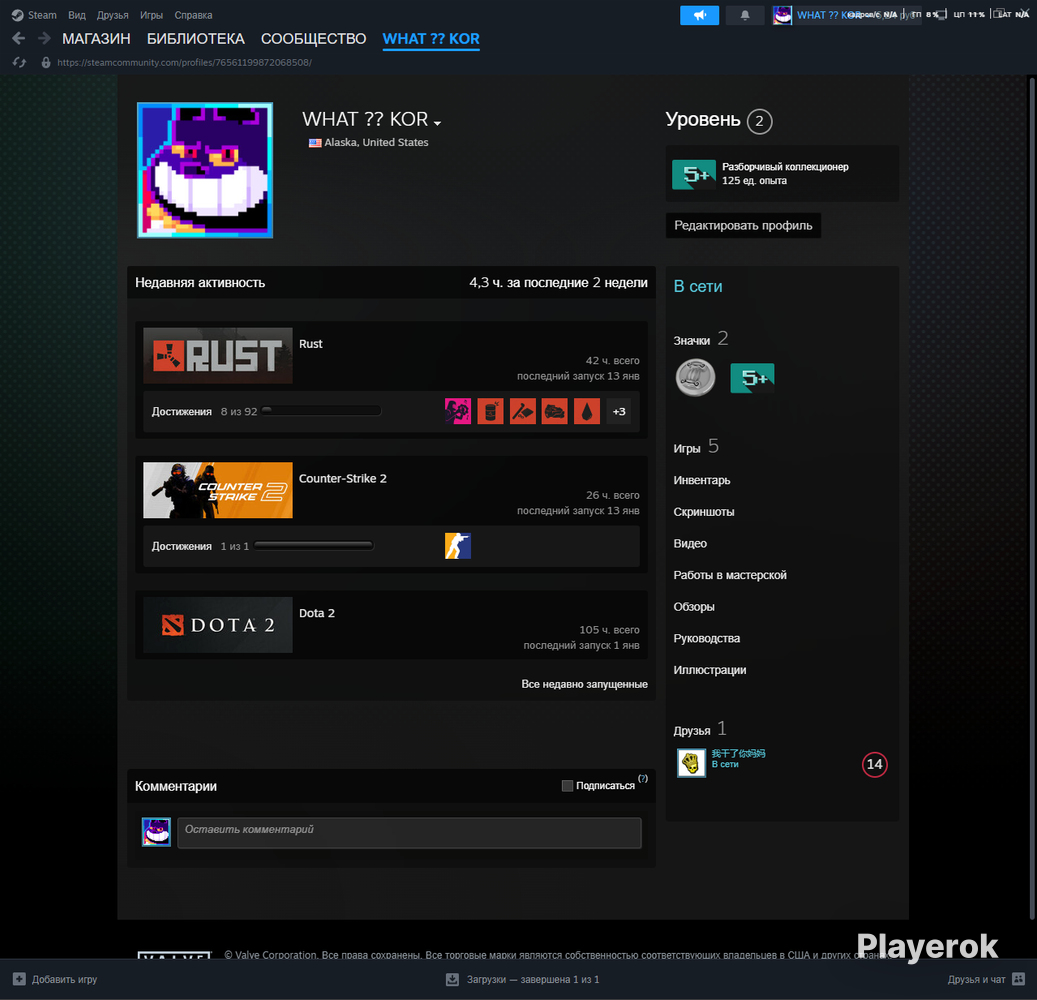Open notifications bell icon
The width and height of the screenshot is (1037, 1000).
pos(745,15)
